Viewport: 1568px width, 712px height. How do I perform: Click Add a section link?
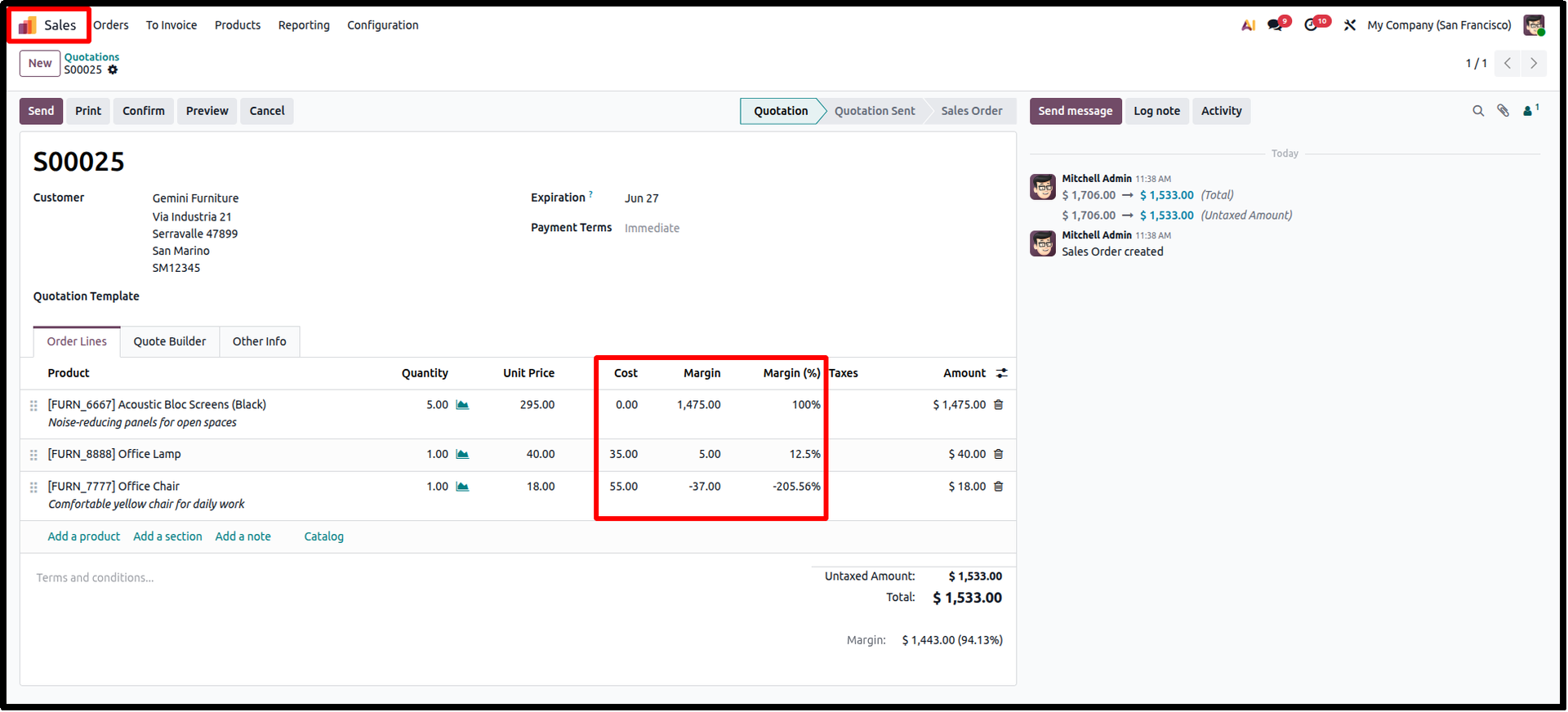click(x=167, y=536)
